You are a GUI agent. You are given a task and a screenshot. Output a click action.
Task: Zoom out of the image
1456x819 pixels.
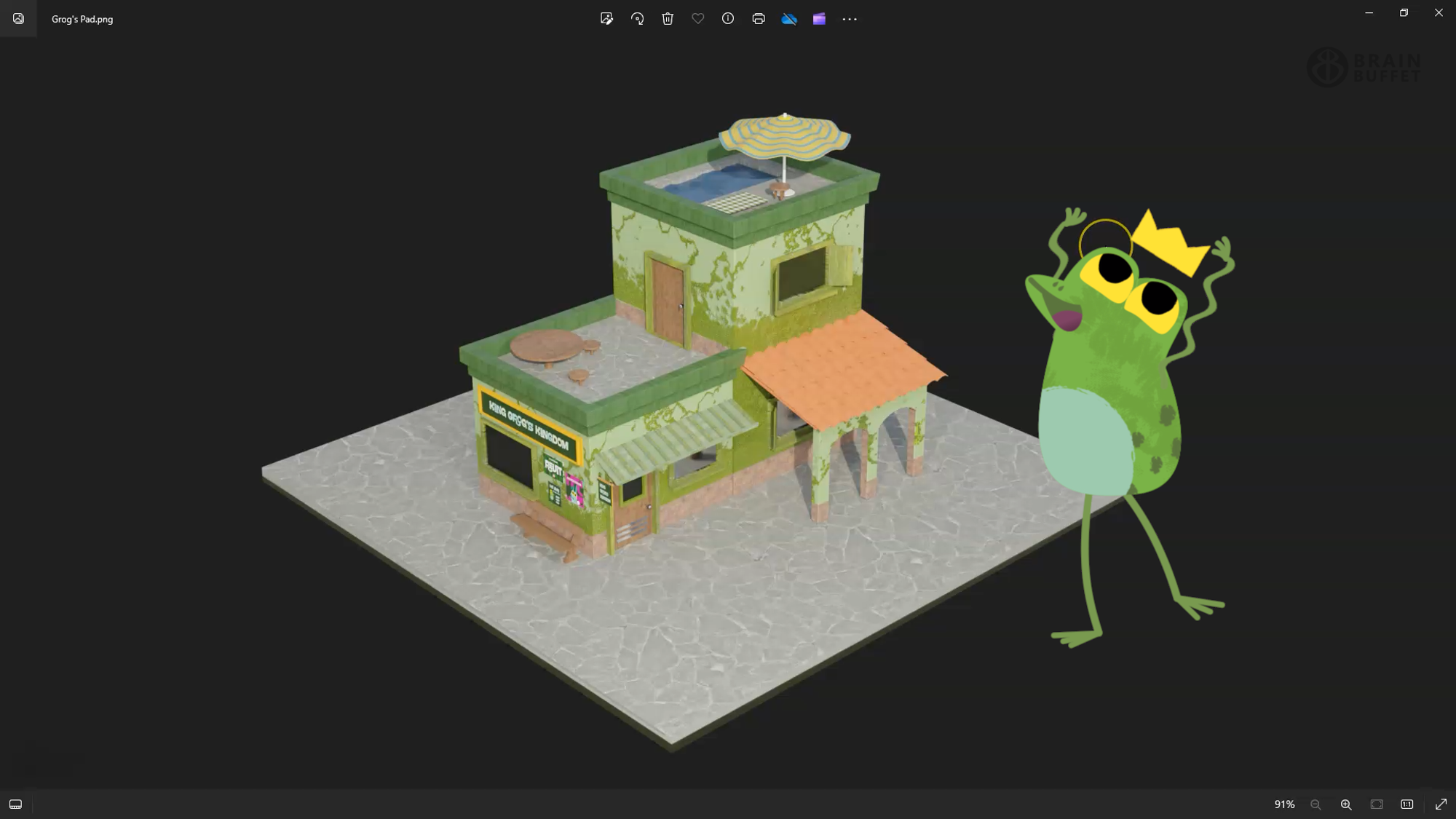(1315, 804)
